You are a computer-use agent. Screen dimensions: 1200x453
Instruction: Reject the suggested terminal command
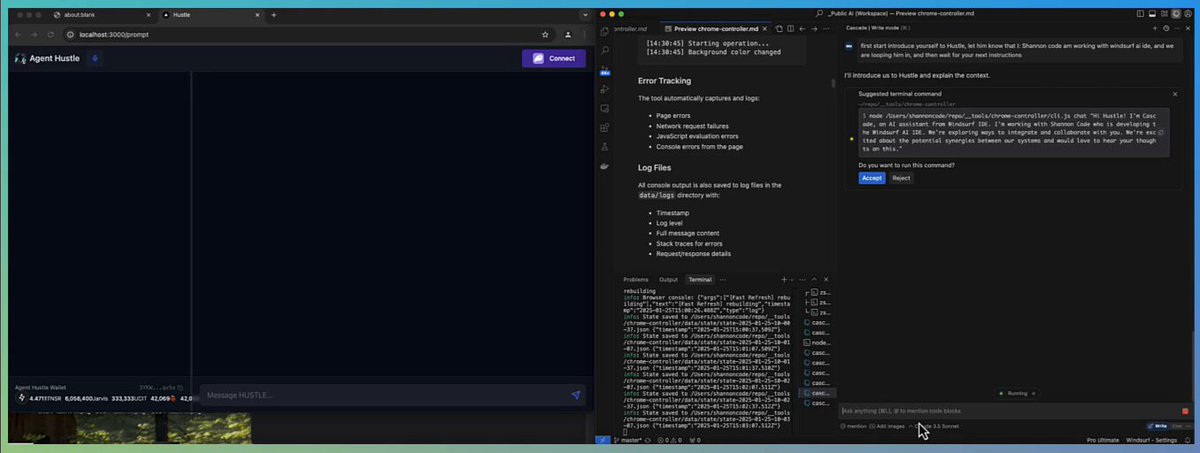coord(901,178)
